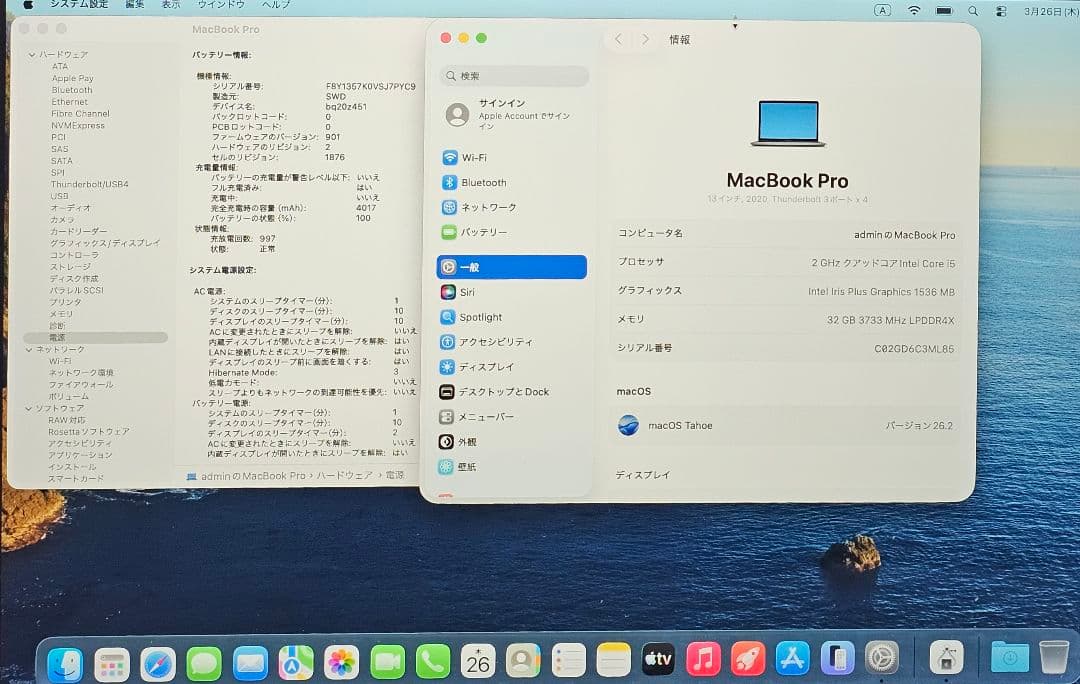Viewport: 1080px width, 684px height.
Task: Select グラフィックス/ディスプレイ in hardware tree
Action: (105, 243)
